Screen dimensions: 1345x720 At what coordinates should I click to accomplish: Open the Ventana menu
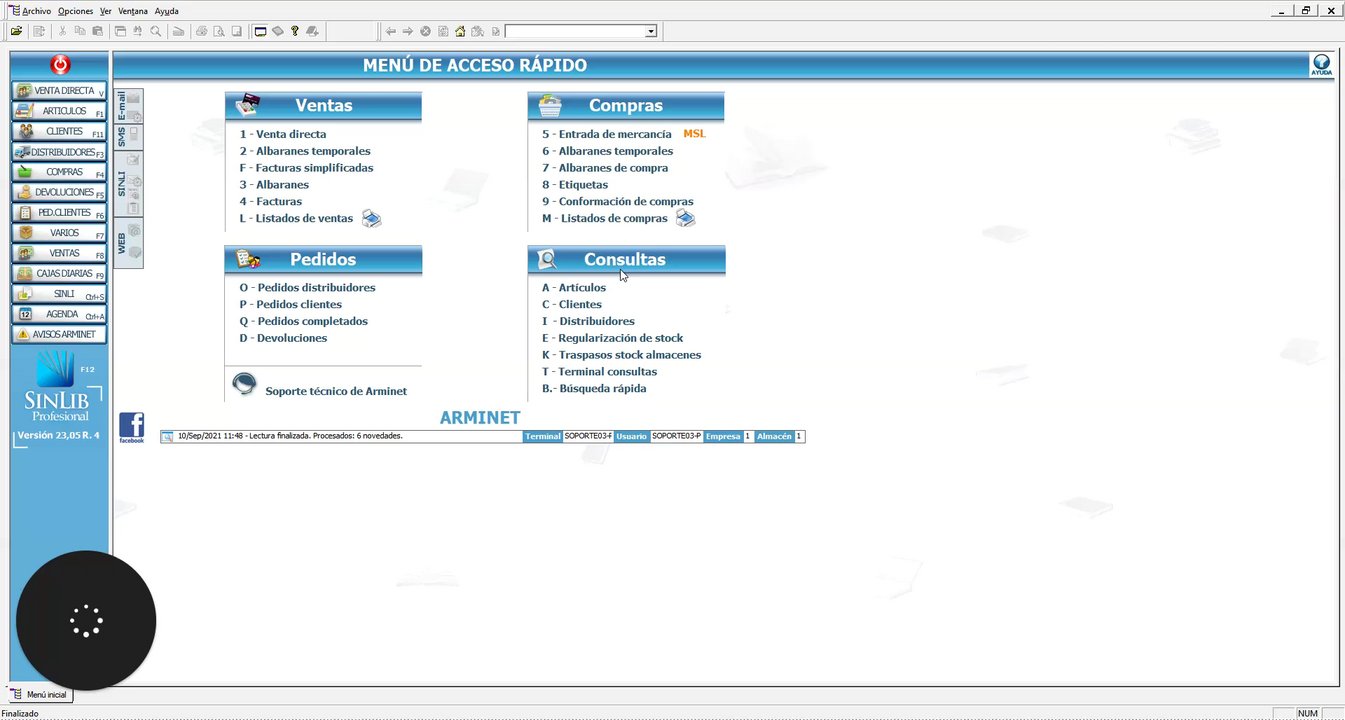133,11
